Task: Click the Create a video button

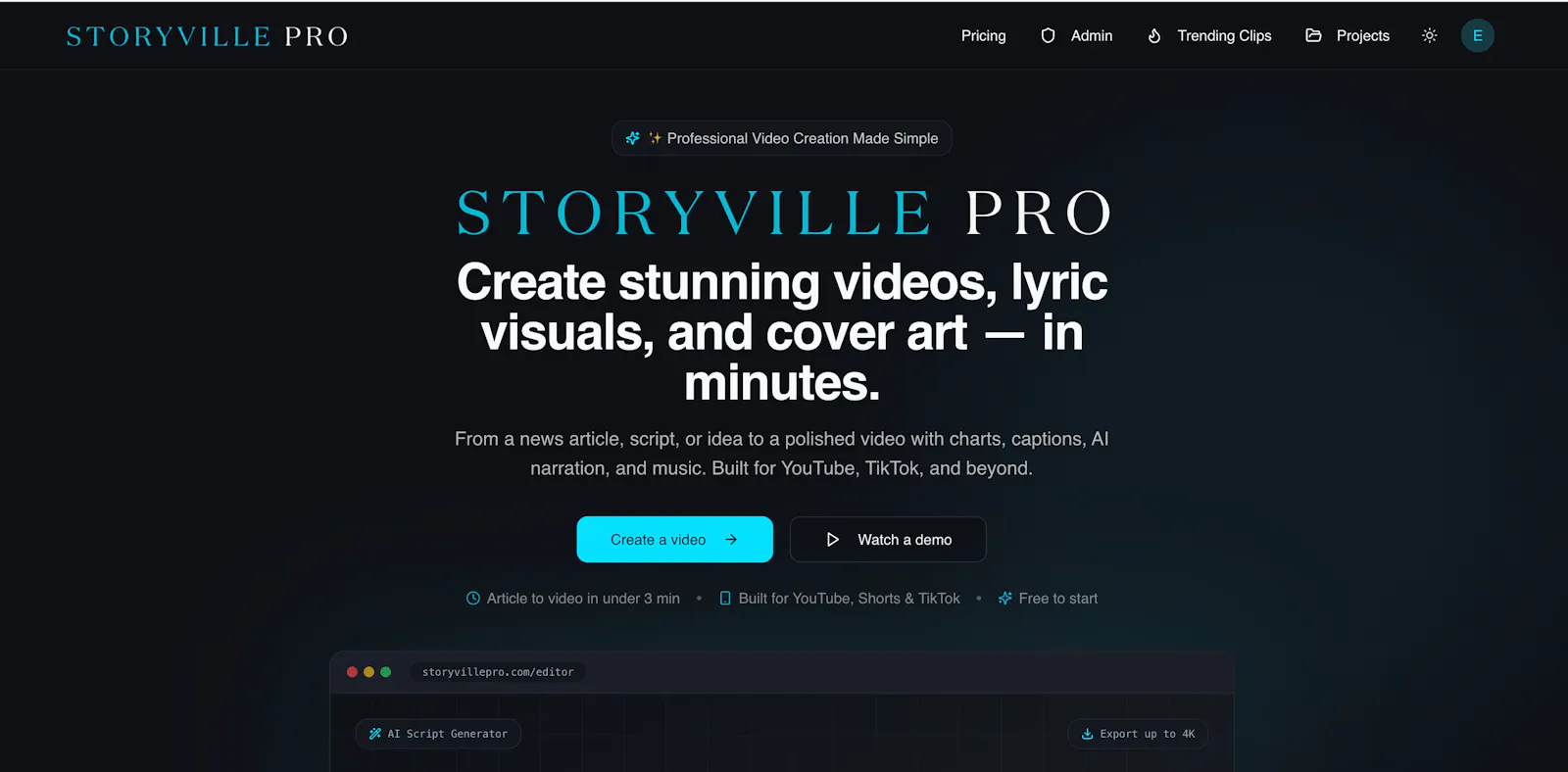Action: (x=674, y=539)
